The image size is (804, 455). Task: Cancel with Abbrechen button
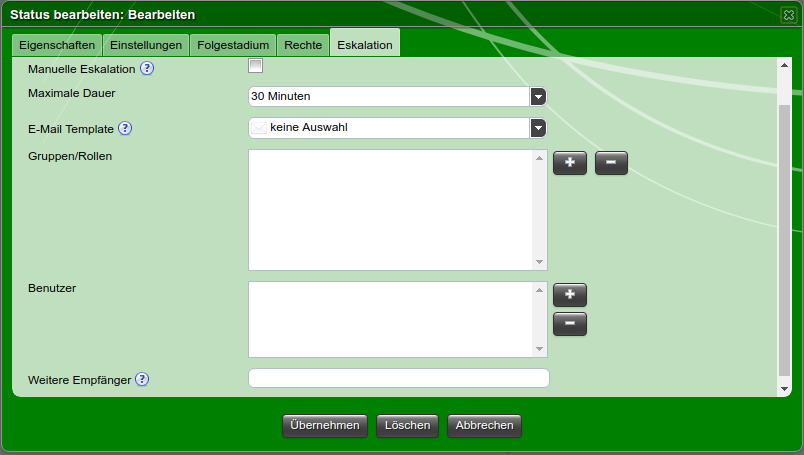pyautogui.click(x=485, y=426)
